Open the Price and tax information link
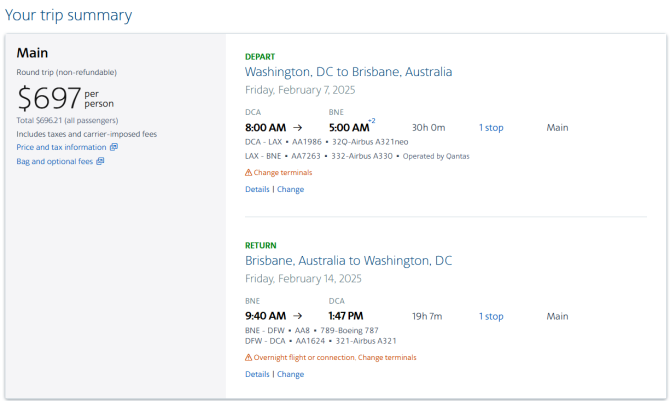The width and height of the screenshot is (670, 401). [62, 147]
